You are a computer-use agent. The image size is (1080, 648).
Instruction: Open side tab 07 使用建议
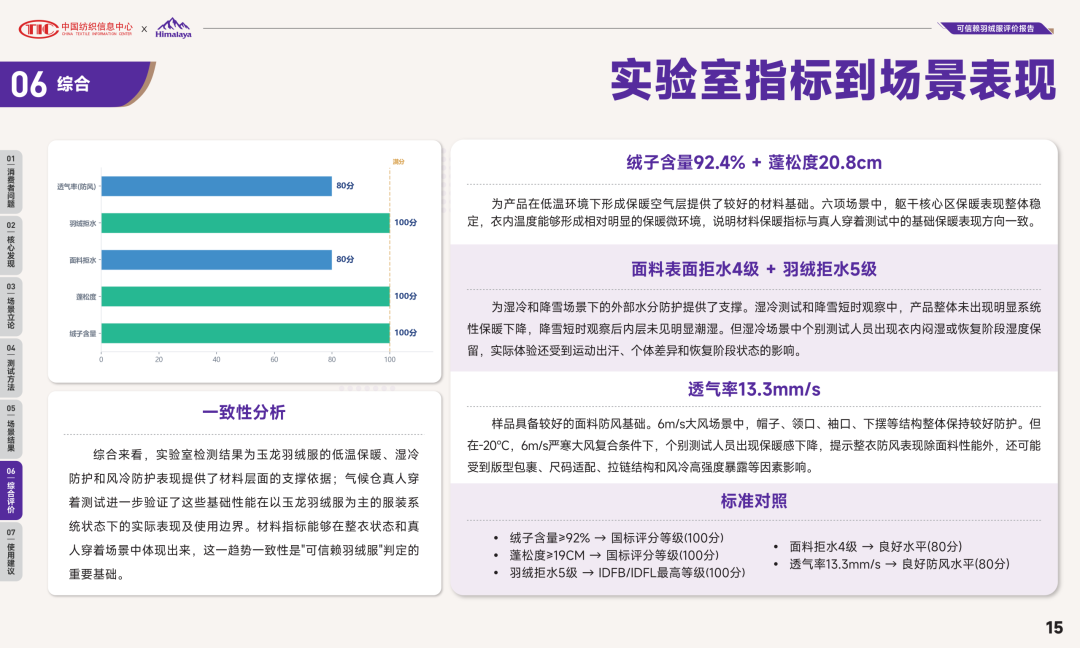pyautogui.click(x=11, y=552)
